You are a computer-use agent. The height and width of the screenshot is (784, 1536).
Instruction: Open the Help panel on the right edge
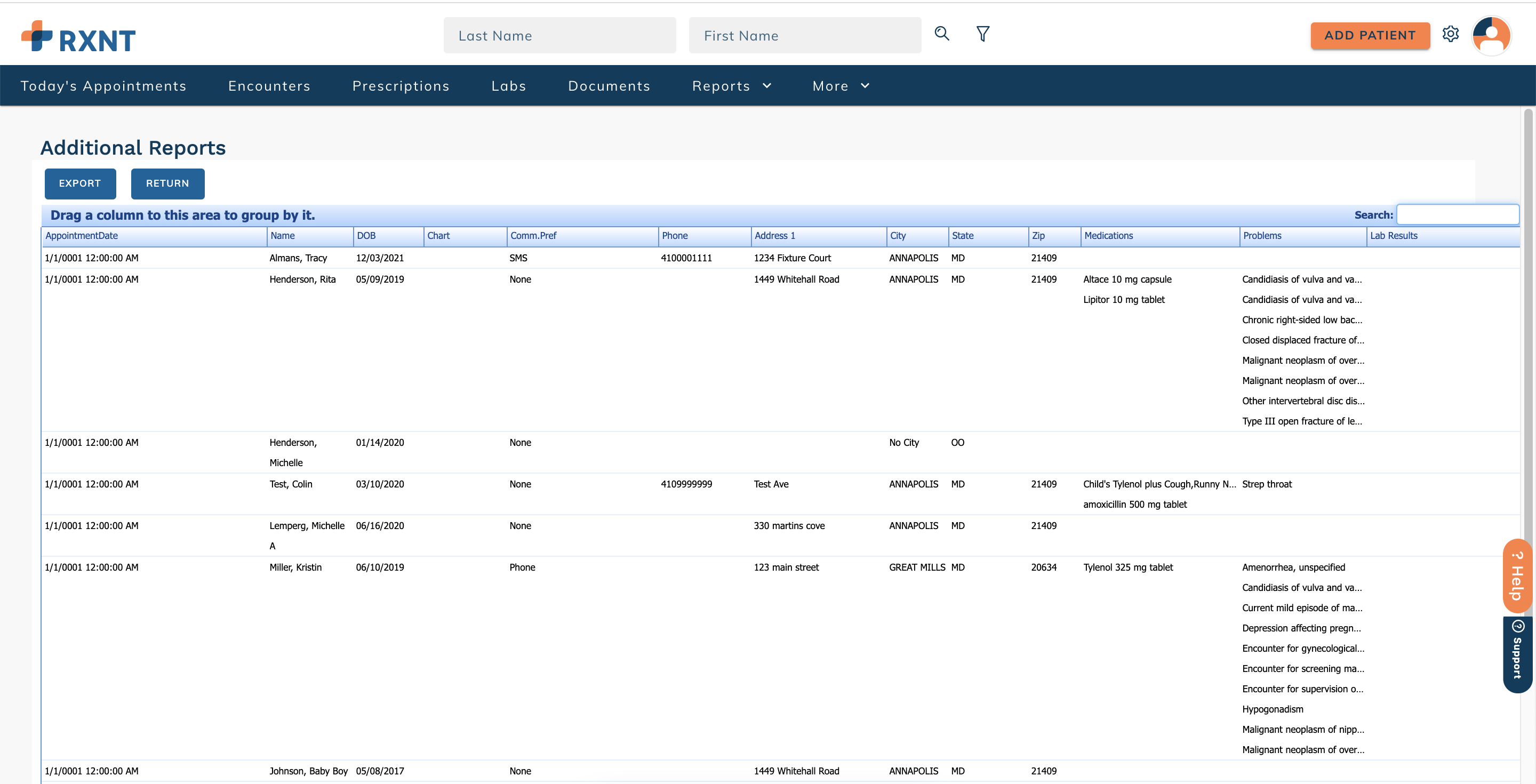tap(1517, 575)
